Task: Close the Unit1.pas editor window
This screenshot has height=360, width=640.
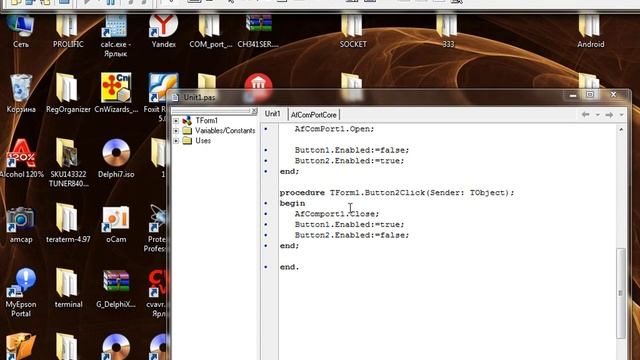Action: click(613, 95)
